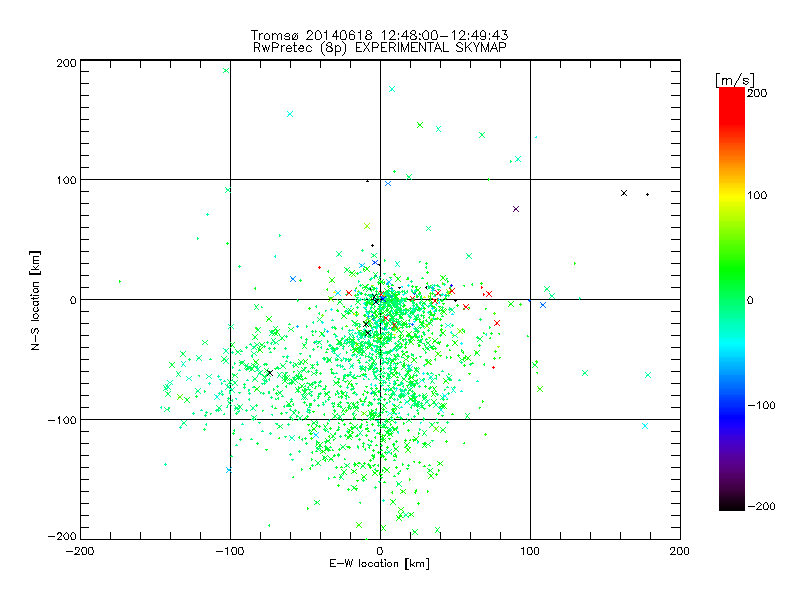800x600 pixels.
Task: Click the E-W axis tick label "200"
Action: (x=680, y=551)
